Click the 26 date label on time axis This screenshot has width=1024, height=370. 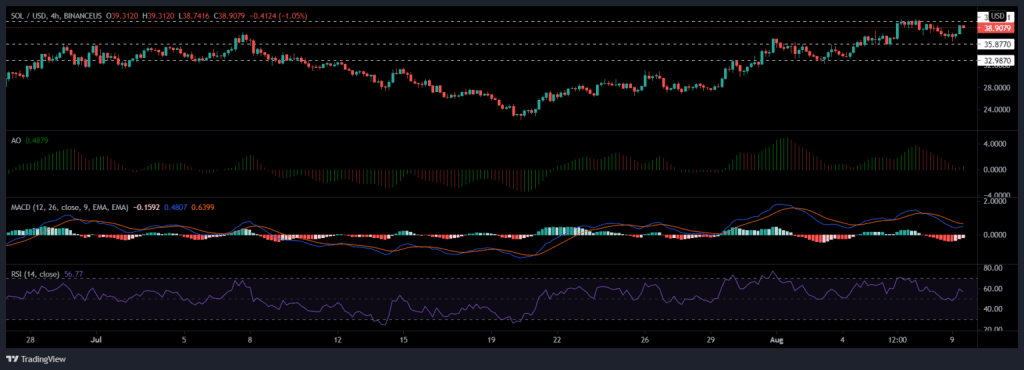645,340
